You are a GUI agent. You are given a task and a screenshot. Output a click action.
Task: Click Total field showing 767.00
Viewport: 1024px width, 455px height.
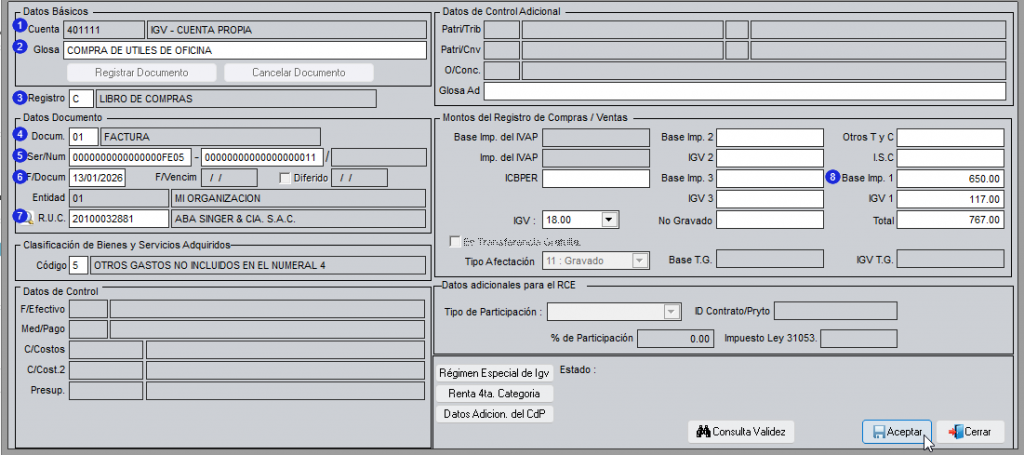pos(950,220)
